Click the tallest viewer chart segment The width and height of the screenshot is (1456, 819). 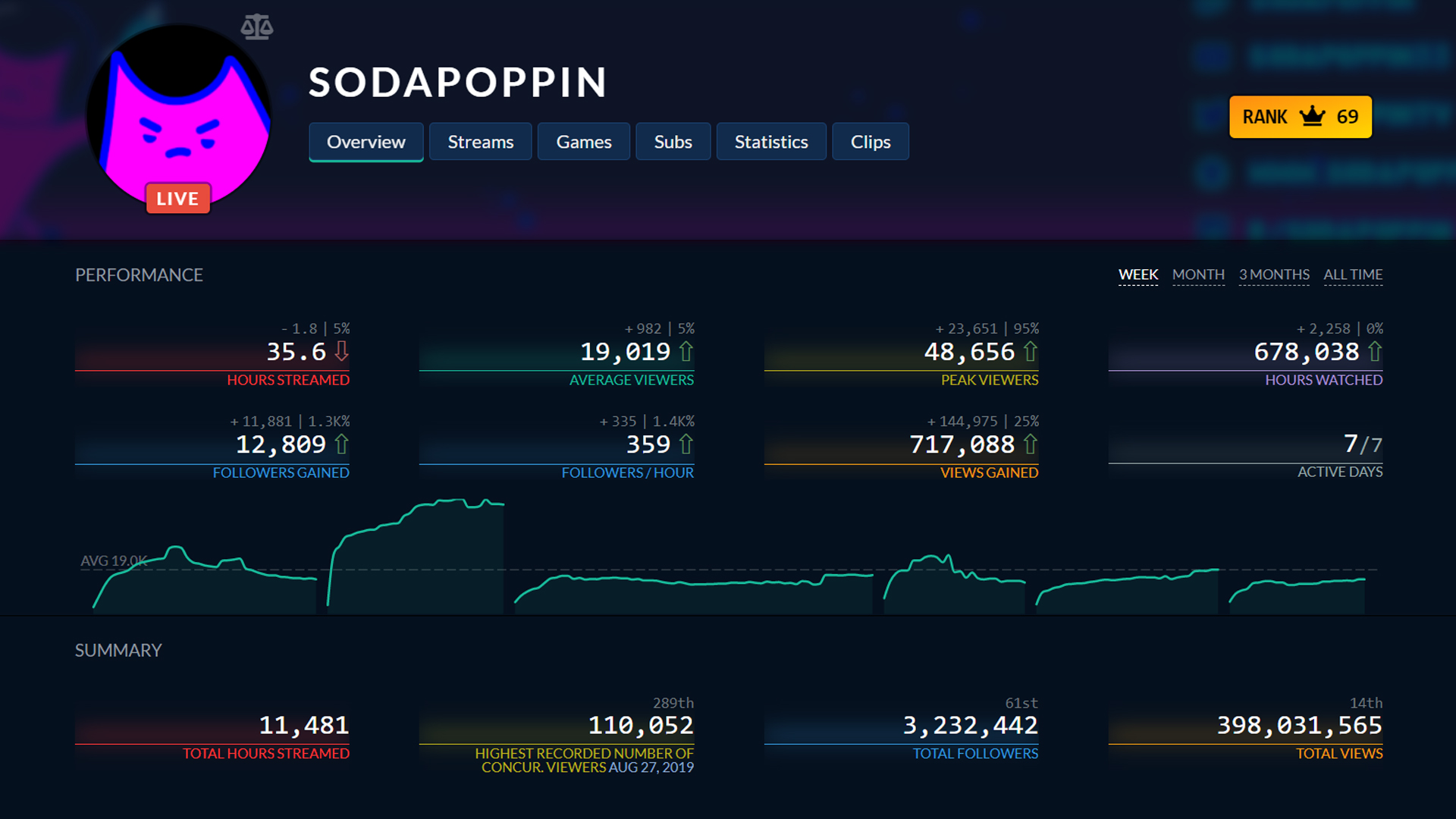pos(416,557)
